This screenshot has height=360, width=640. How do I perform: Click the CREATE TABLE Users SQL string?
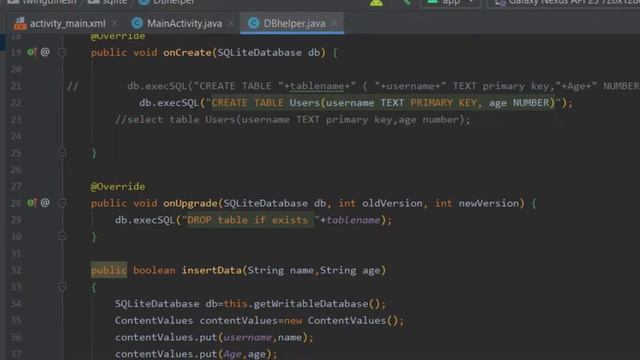coord(383,103)
